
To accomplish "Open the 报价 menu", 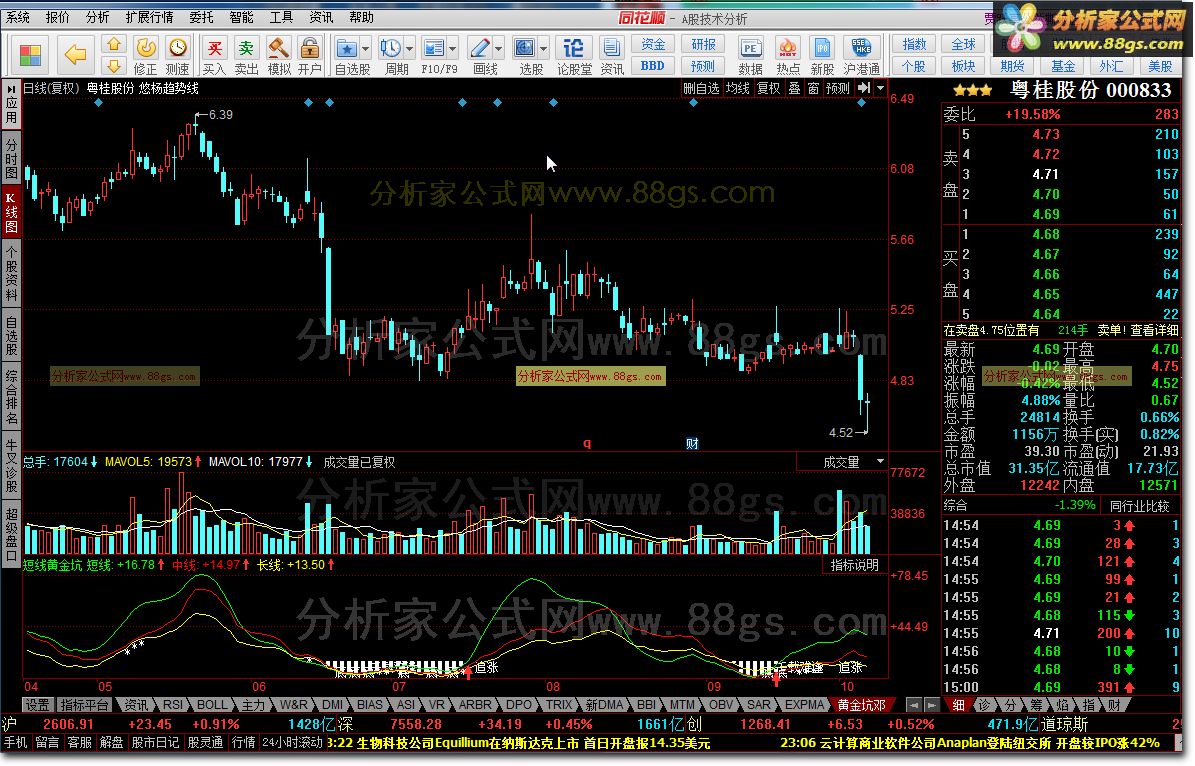I will [57, 17].
